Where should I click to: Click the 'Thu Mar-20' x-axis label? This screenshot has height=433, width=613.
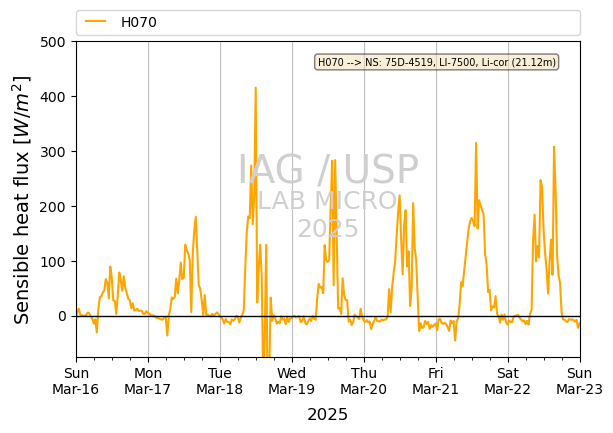[364, 381]
